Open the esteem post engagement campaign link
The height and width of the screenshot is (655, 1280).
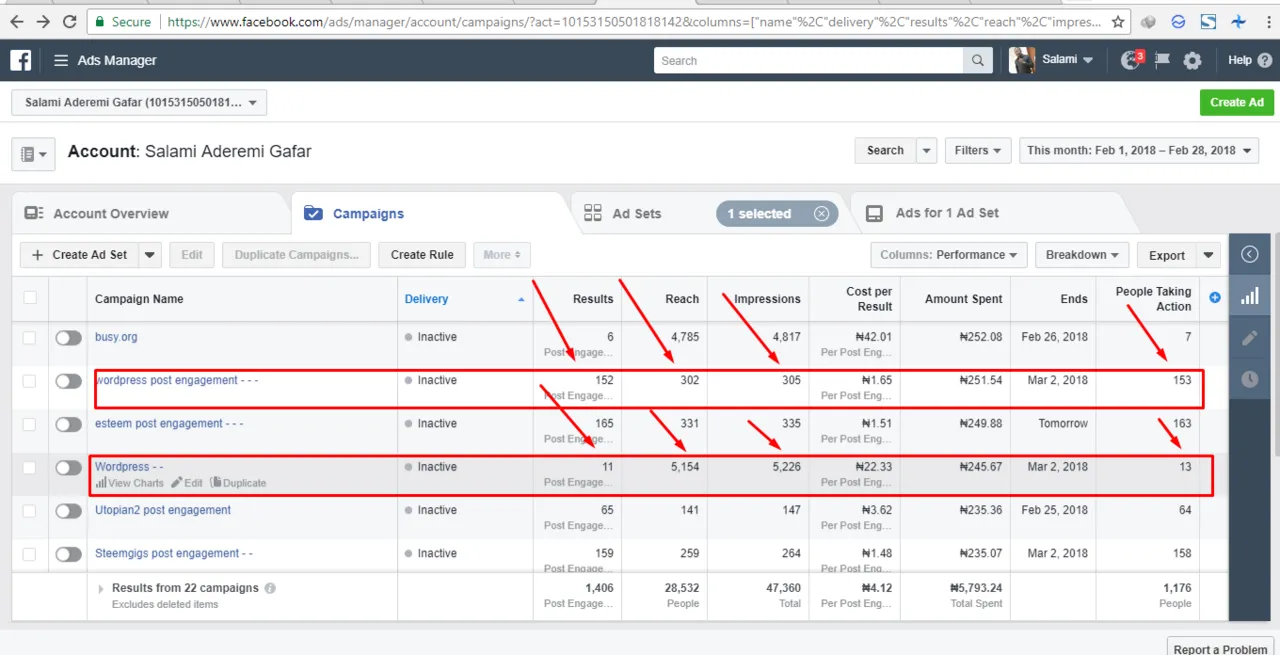(x=169, y=424)
